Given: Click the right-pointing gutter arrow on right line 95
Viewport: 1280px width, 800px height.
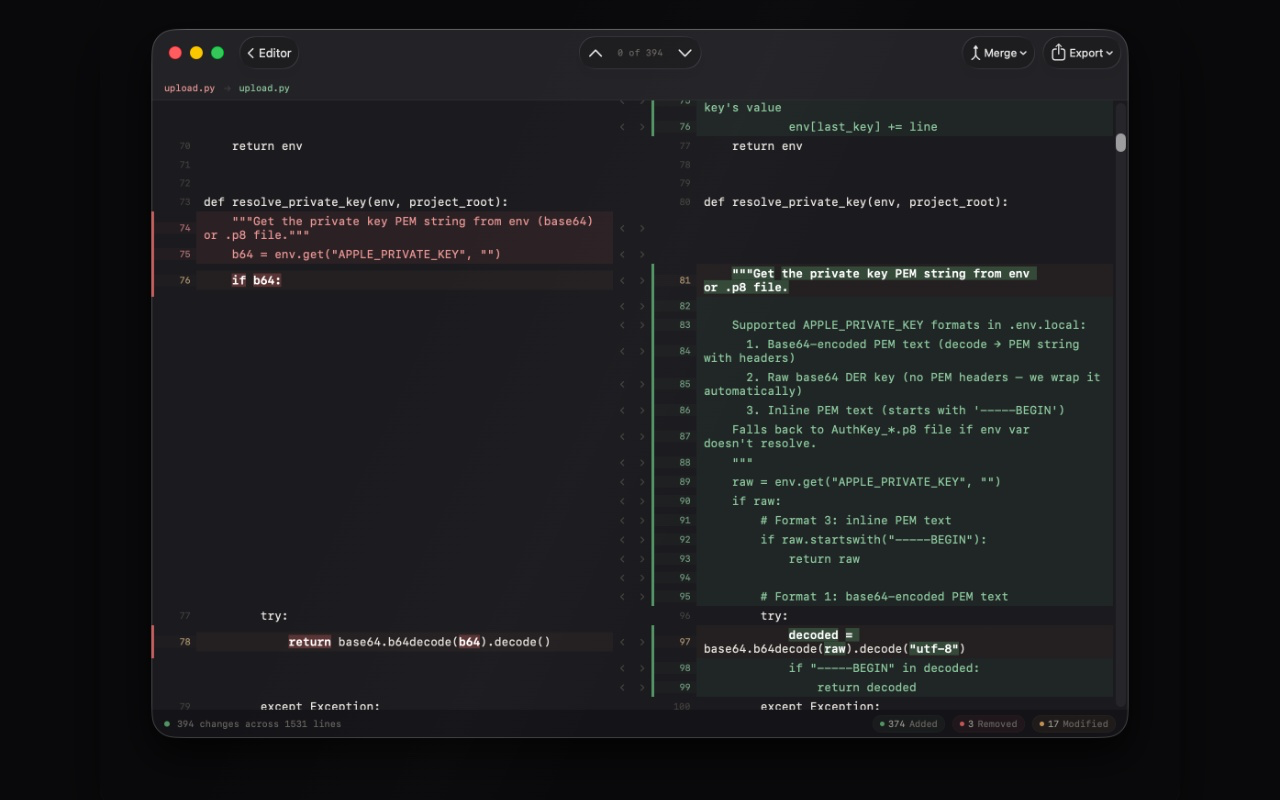Looking at the screenshot, I should pyautogui.click(x=642, y=597).
